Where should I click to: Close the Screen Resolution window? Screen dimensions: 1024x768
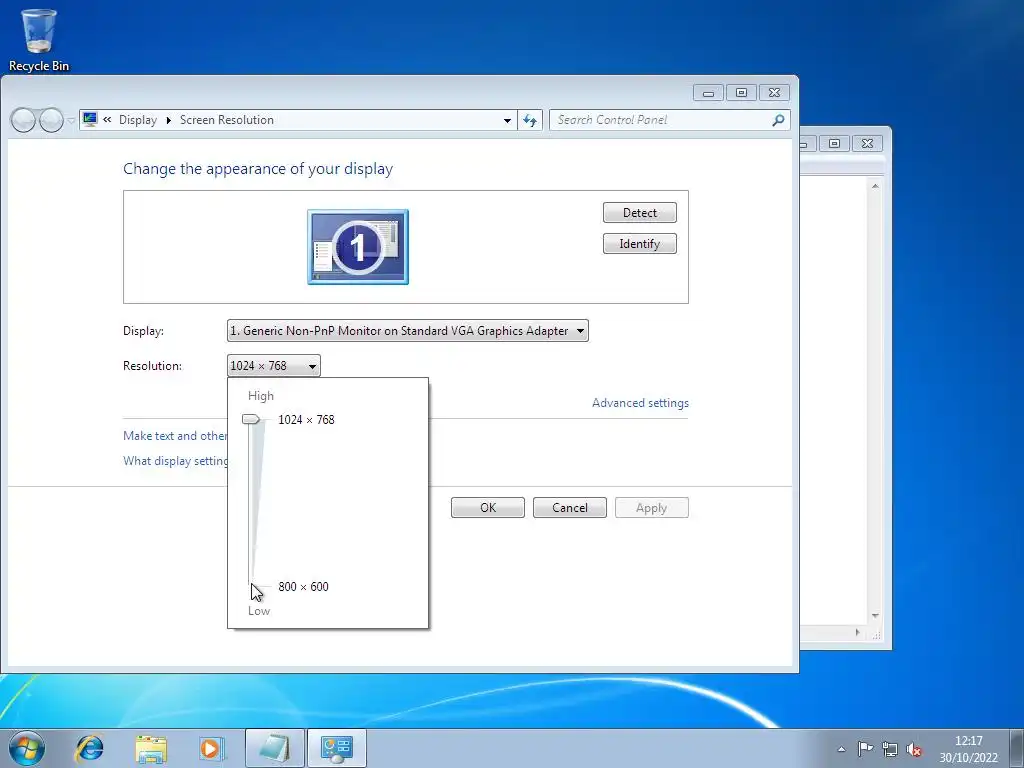point(775,93)
